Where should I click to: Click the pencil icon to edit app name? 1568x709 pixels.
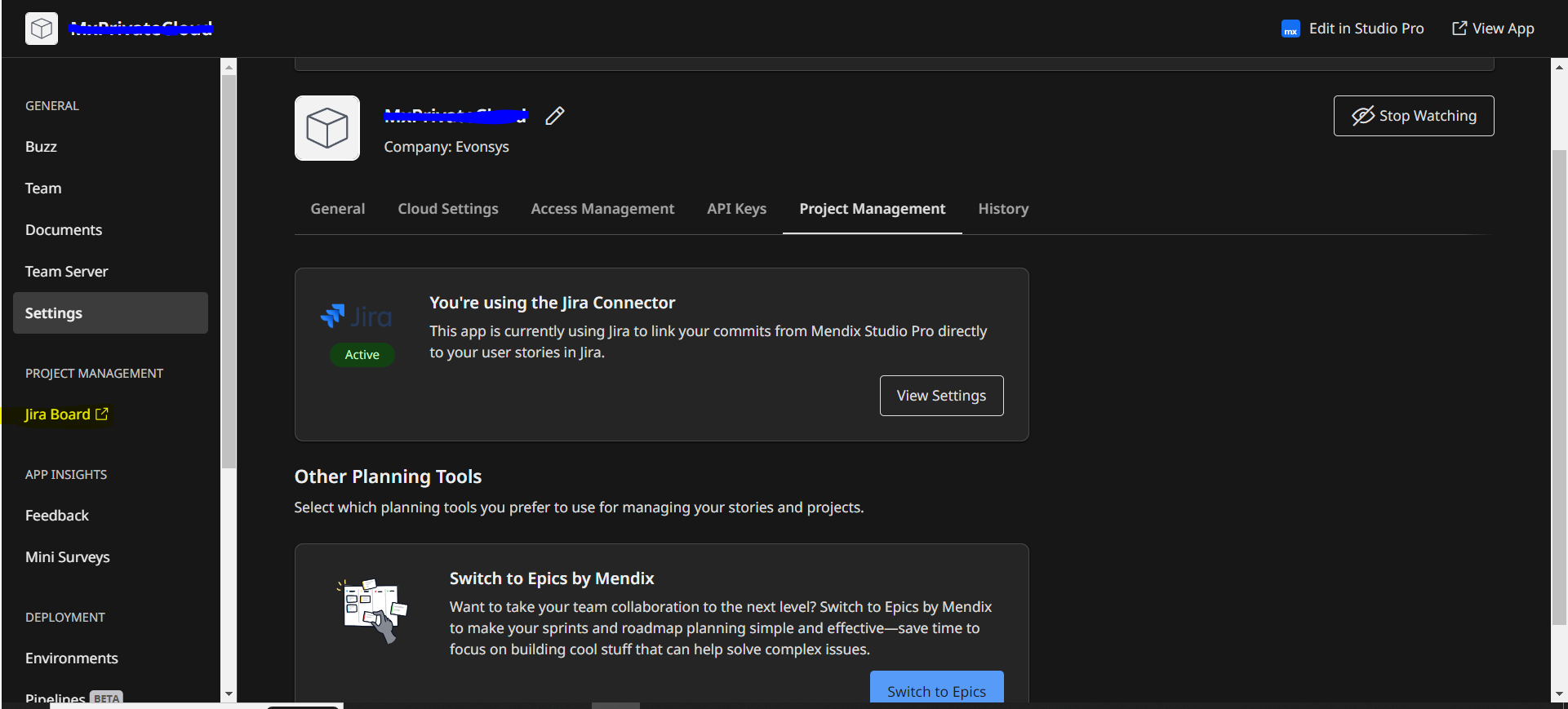tap(555, 116)
